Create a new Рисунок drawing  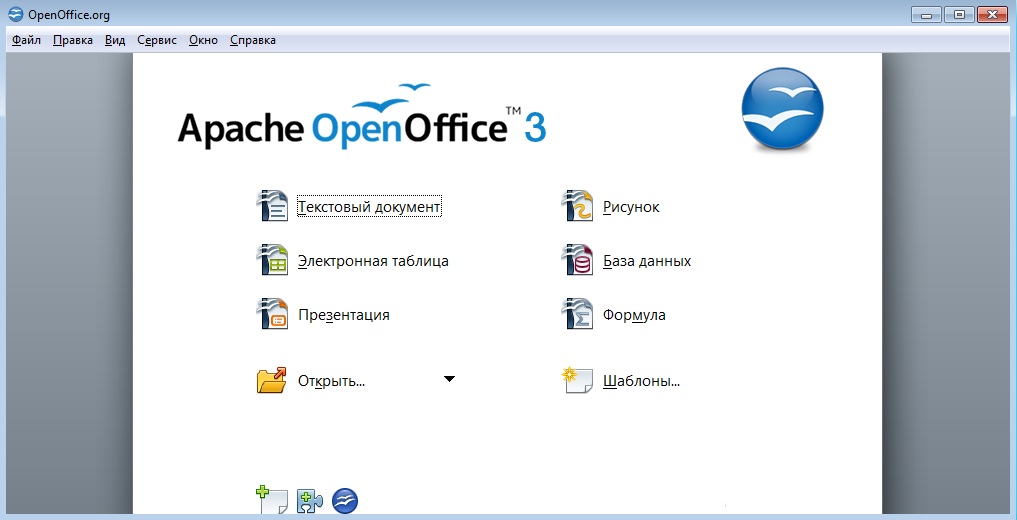pyautogui.click(x=630, y=207)
